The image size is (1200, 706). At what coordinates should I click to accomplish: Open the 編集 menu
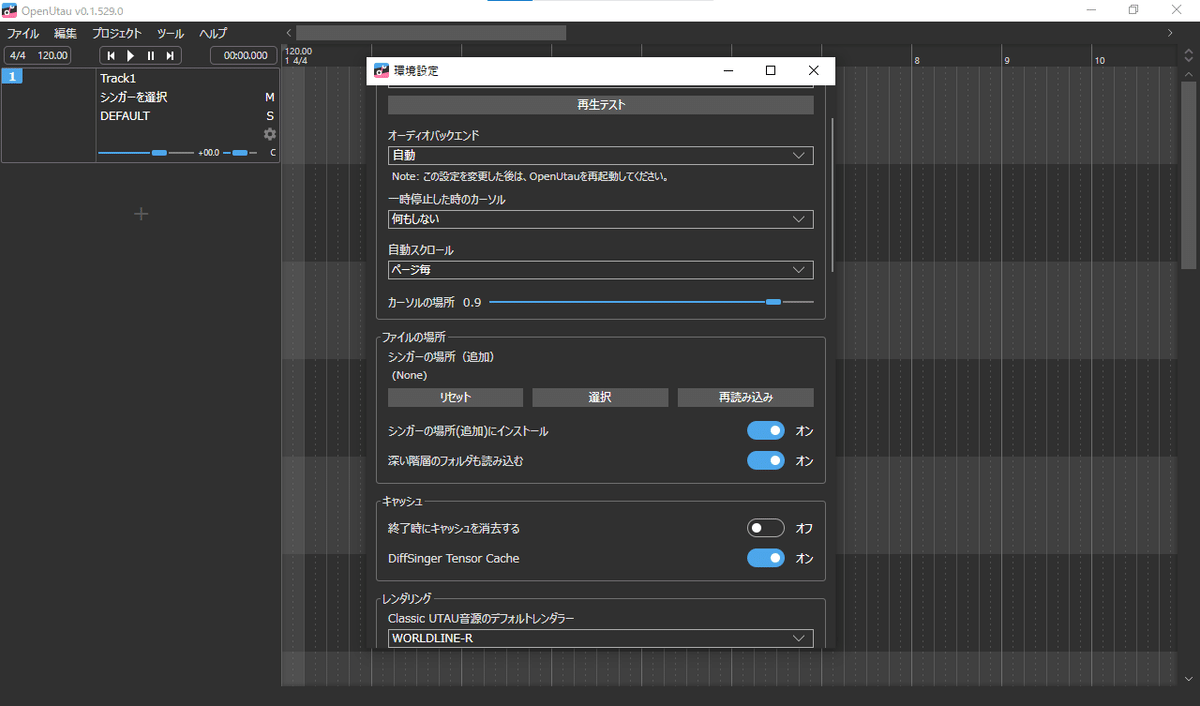(65, 33)
